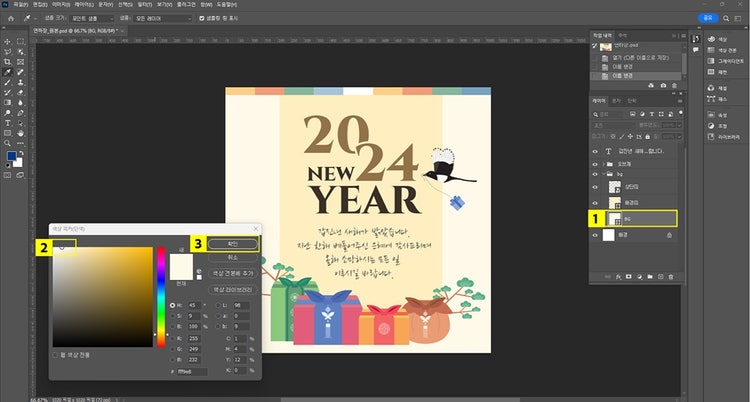The image size is (750, 402).
Task: Create new snapshot camera icon in History panel
Action: 663,85
